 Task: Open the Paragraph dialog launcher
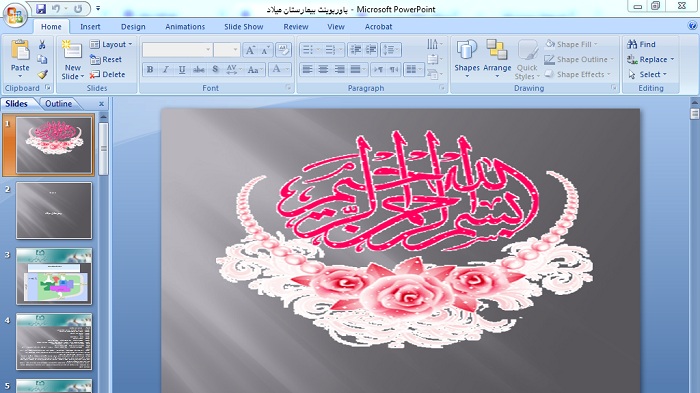click(442, 88)
